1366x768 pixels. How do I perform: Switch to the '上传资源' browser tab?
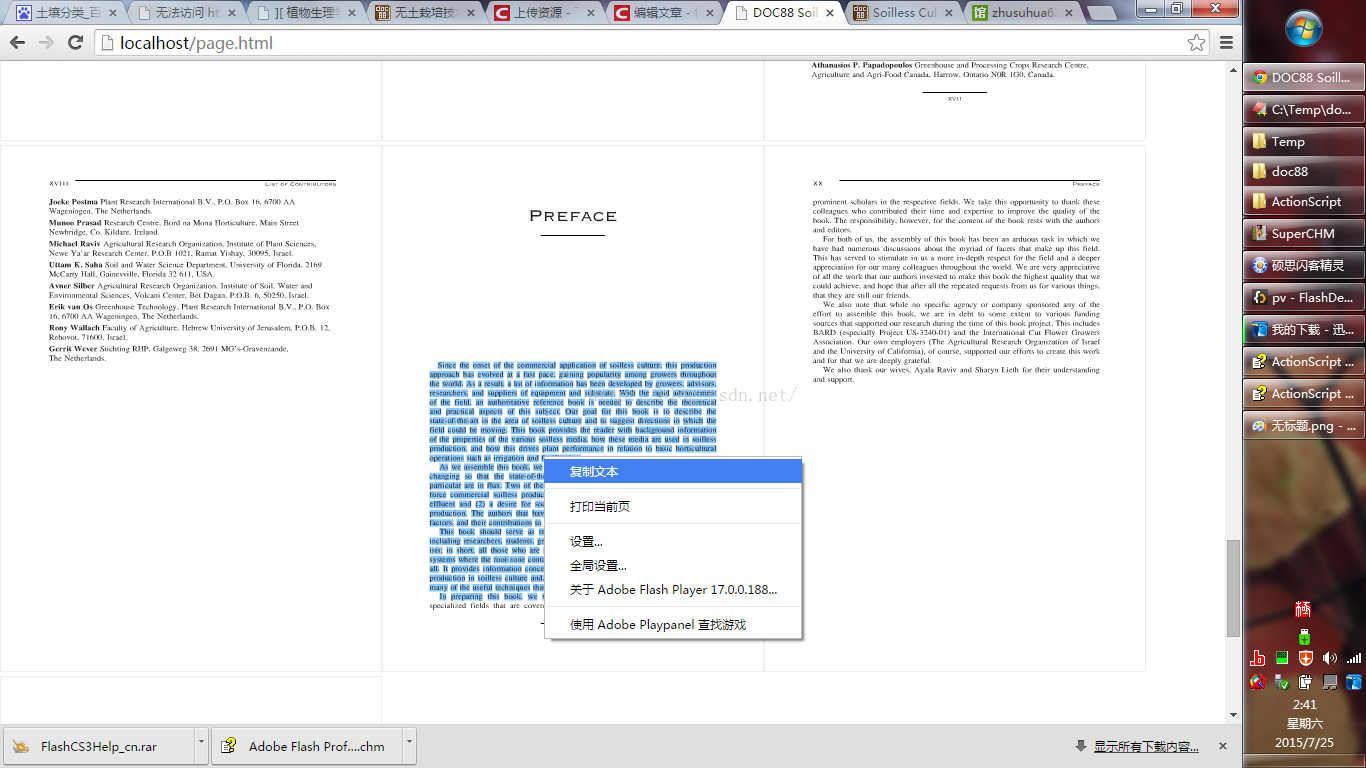click(545, 13)
